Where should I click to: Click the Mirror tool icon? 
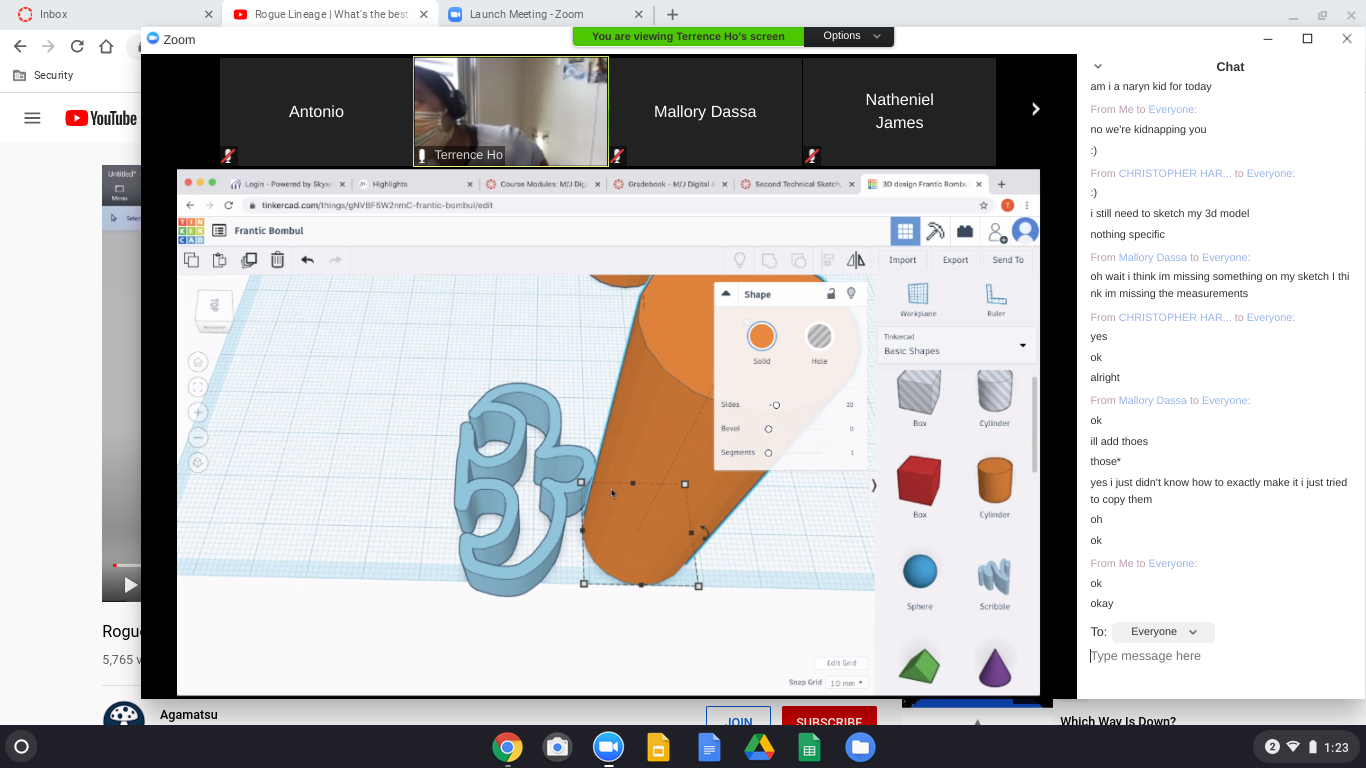[x=856, y=260]
